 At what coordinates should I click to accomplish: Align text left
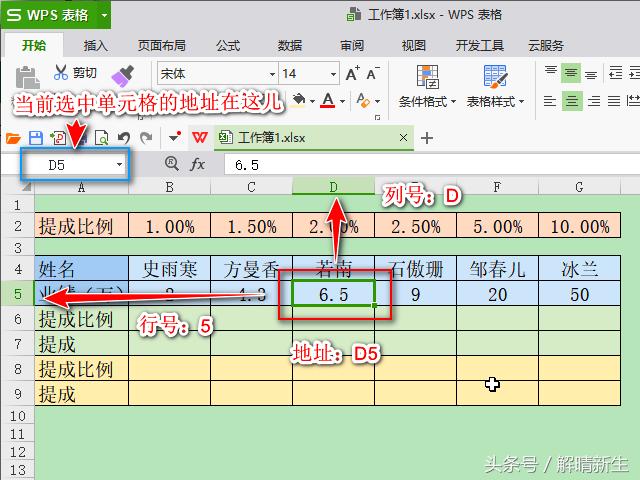tap(550, 100)
